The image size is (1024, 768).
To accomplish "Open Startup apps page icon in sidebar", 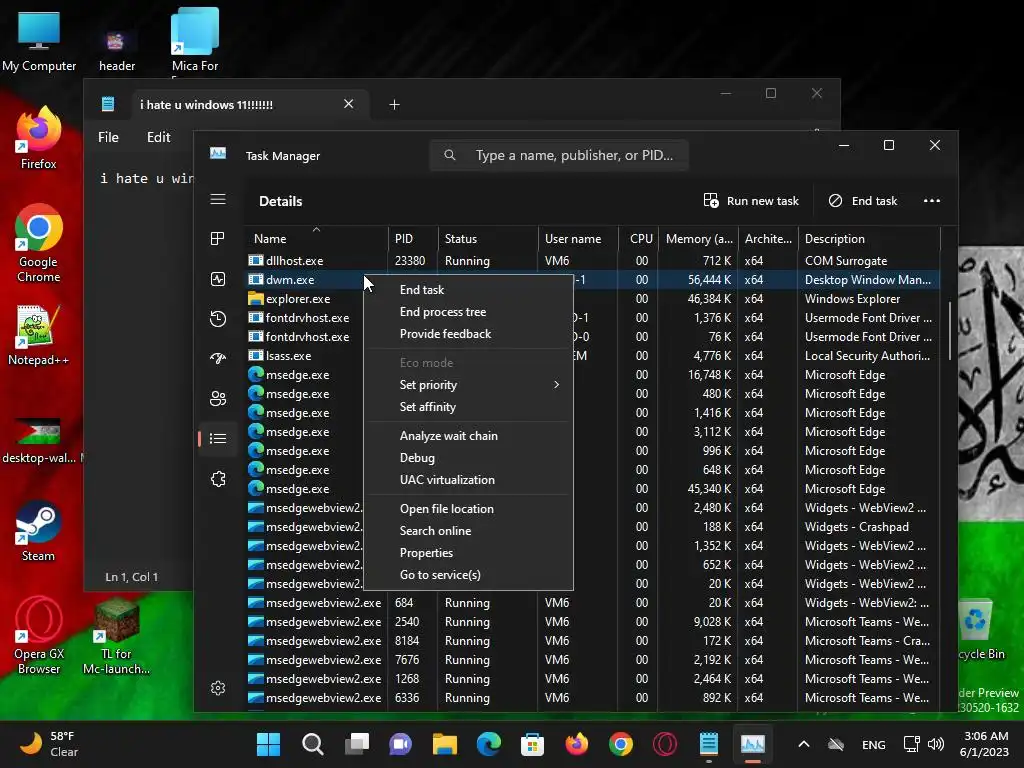I will click(x=218, y=358).
